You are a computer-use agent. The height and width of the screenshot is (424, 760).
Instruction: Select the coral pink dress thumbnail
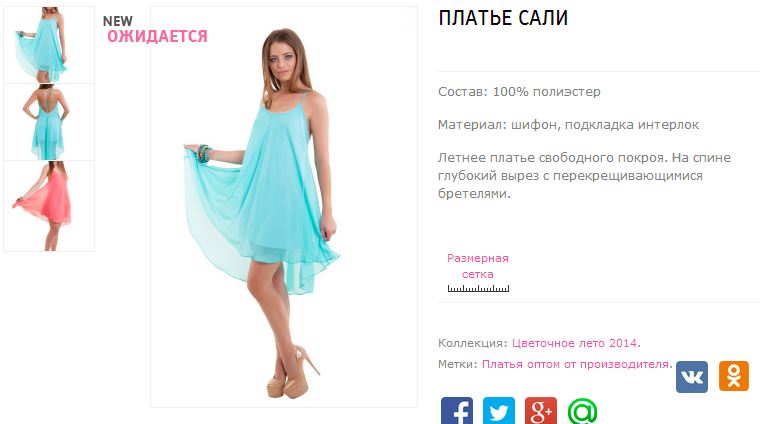pyautogui.click(x=49, y=206)
